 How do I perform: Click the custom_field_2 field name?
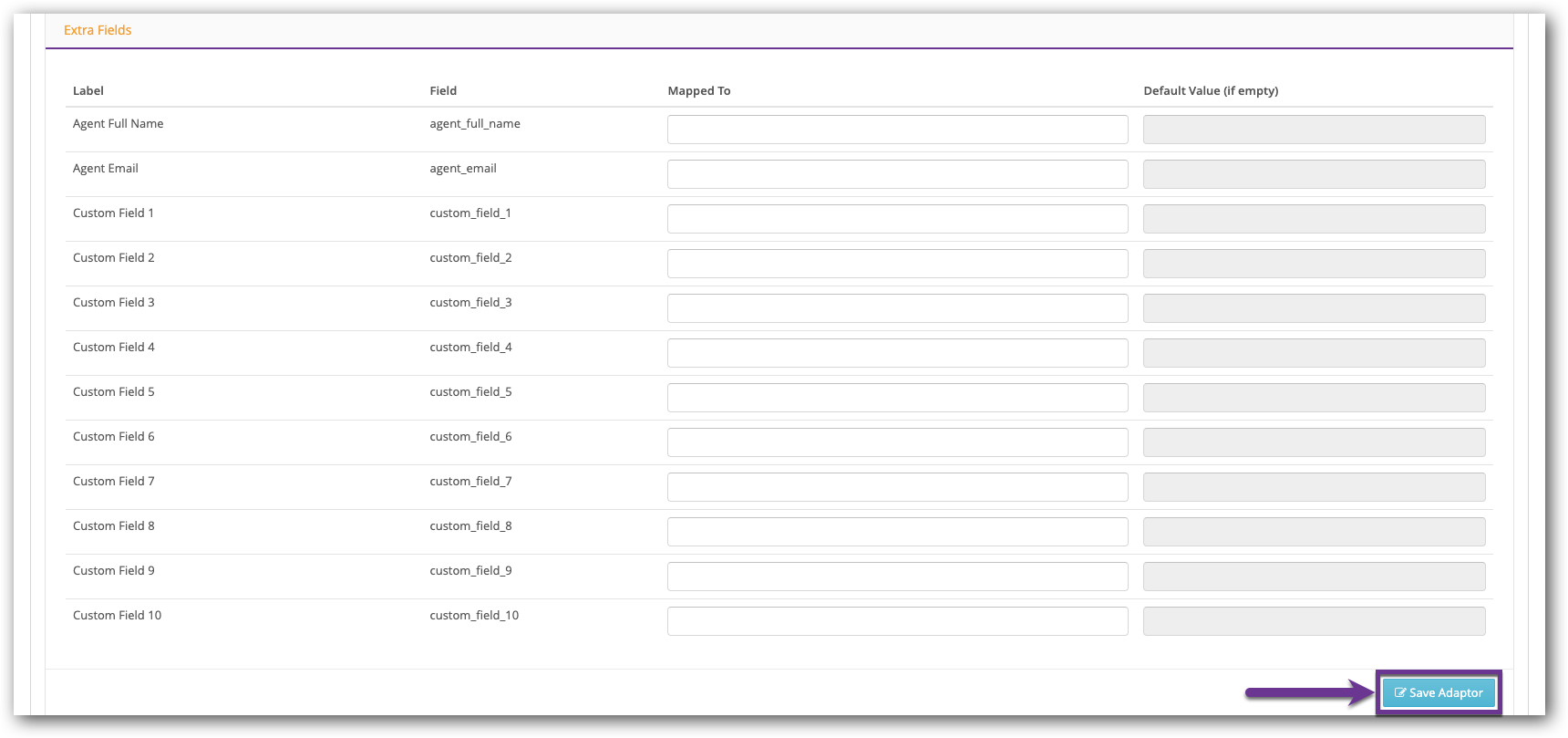point(470,258)
